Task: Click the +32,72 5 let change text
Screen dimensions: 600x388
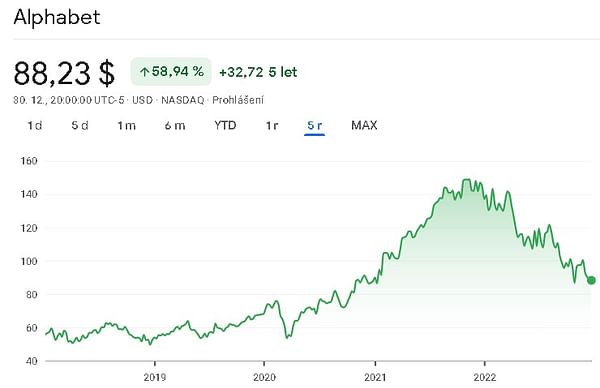Action: pyautogui.click(x=258, y=72)
